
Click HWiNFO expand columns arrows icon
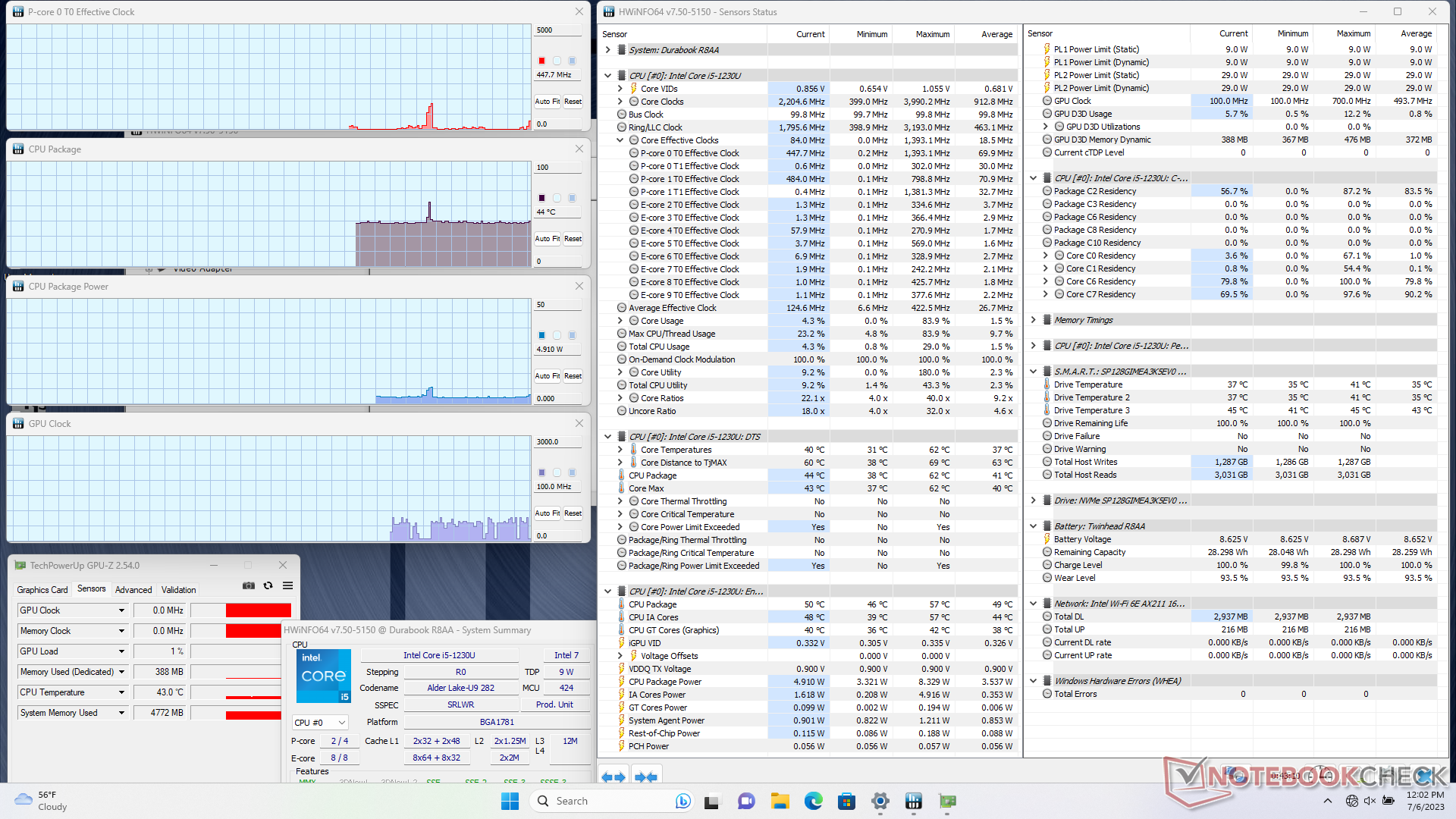tap(613, 777)
